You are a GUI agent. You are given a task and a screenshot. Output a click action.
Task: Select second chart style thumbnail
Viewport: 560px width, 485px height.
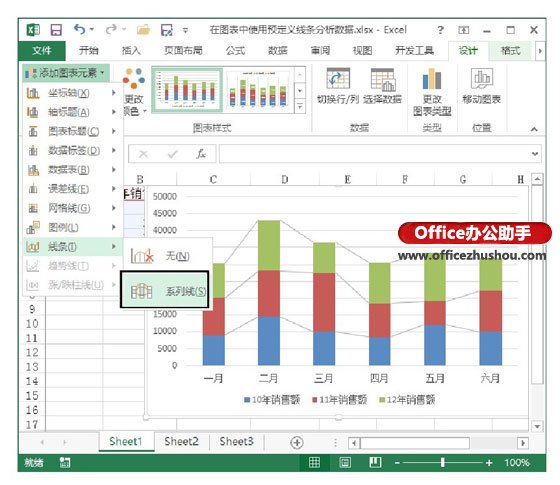click(x=259, y=90)
